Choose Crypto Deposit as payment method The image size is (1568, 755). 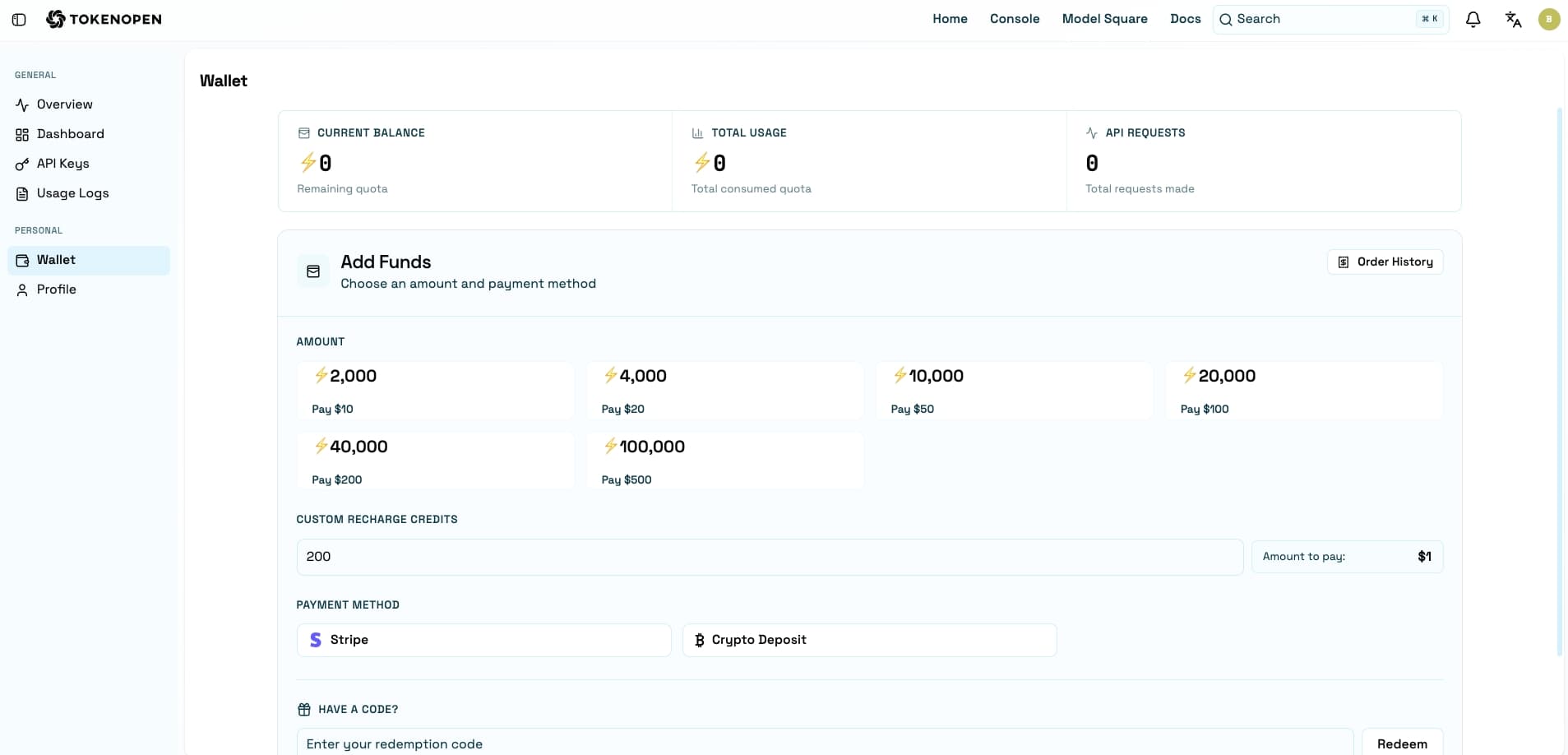pyautogui.click(x=870, y=640)
